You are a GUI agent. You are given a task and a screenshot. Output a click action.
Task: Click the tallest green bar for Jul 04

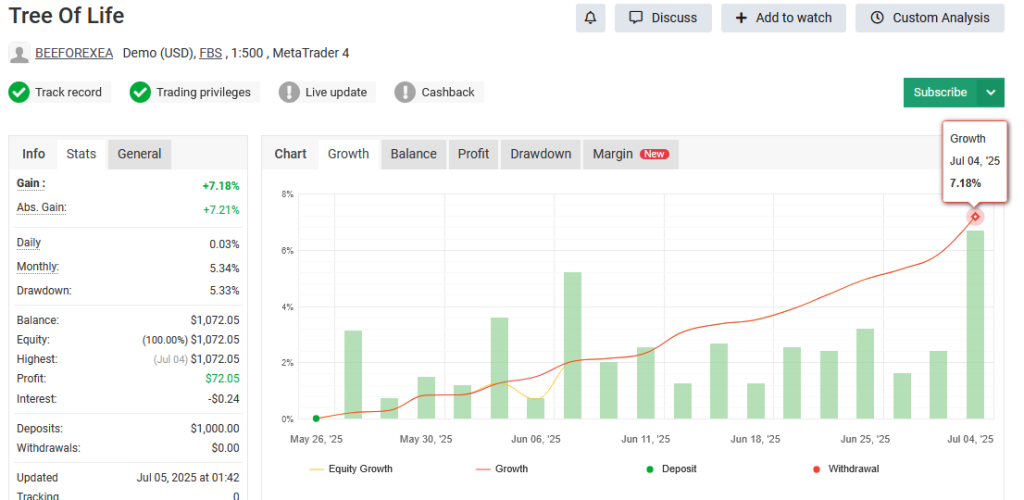tap(975, 325)
